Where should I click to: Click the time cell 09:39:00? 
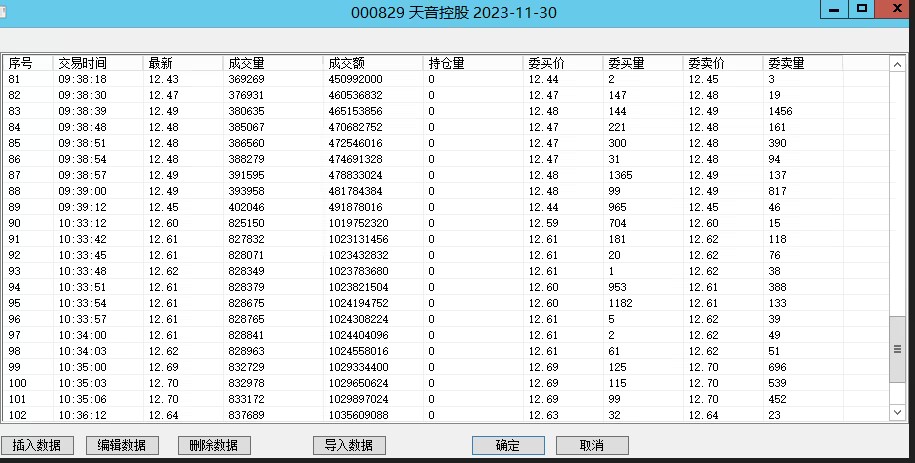pyautogui.click(x=82, y=191)
